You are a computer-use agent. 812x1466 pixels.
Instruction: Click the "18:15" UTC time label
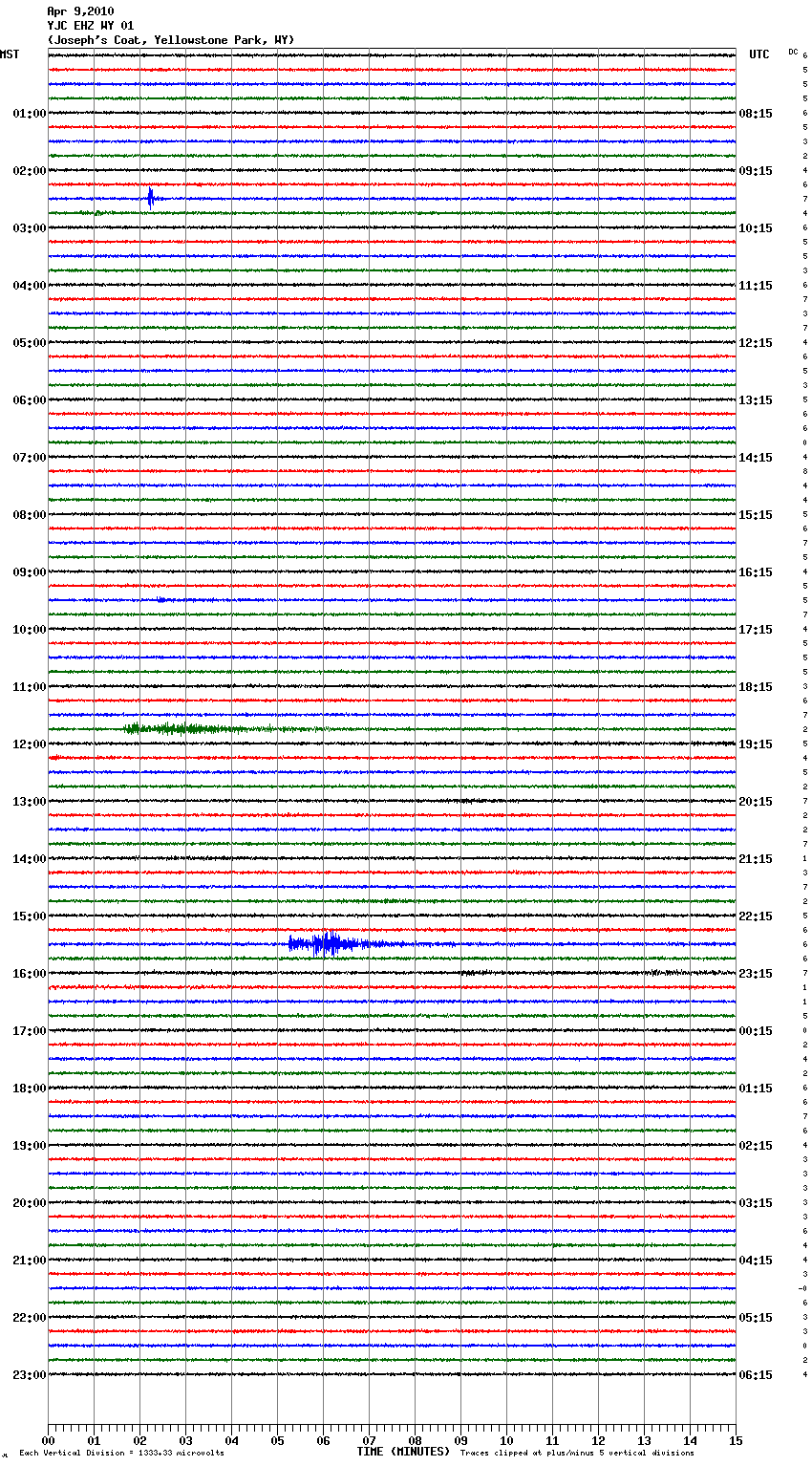click(x=756, y=687)
